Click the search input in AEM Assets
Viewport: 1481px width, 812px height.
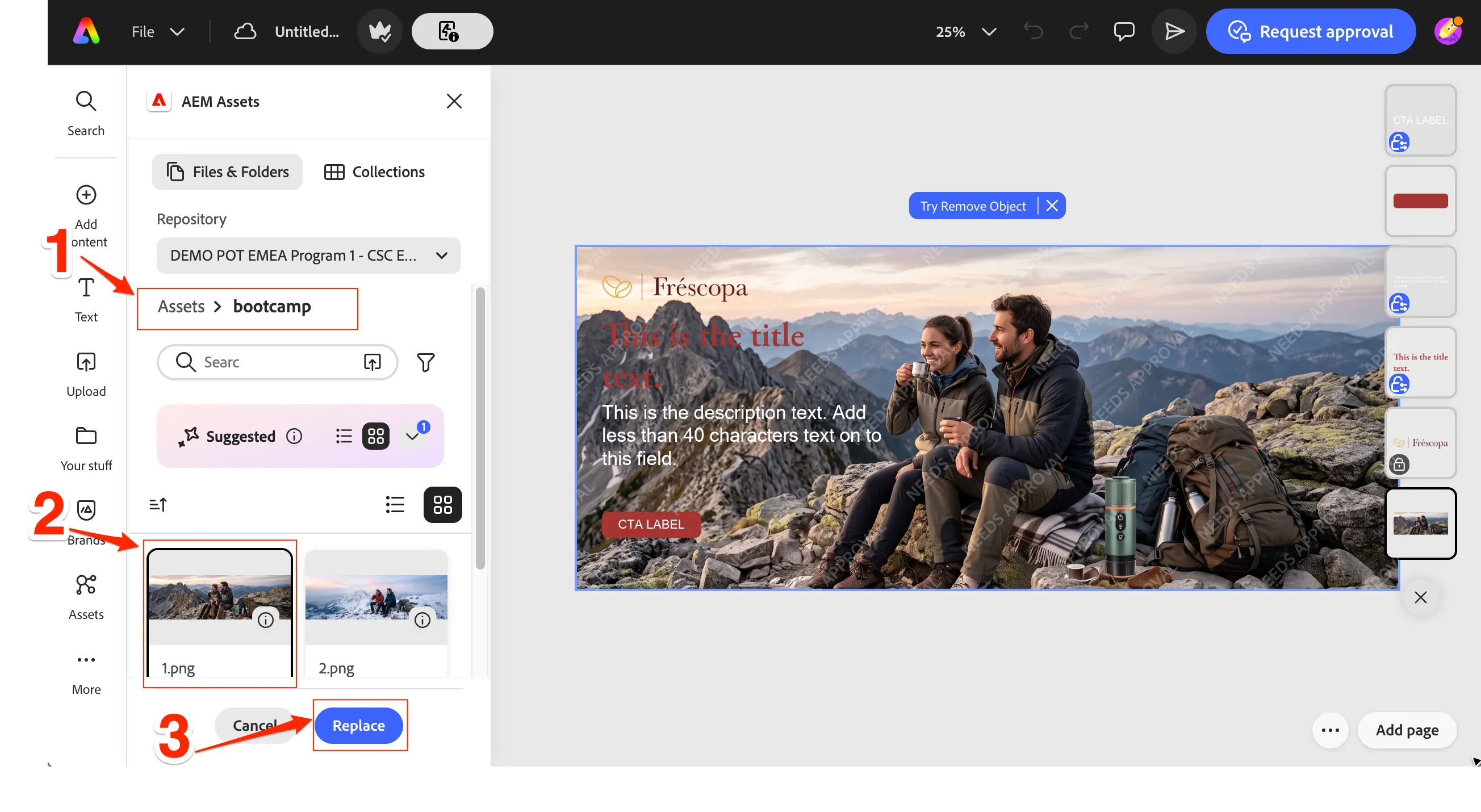pos(277,362)
